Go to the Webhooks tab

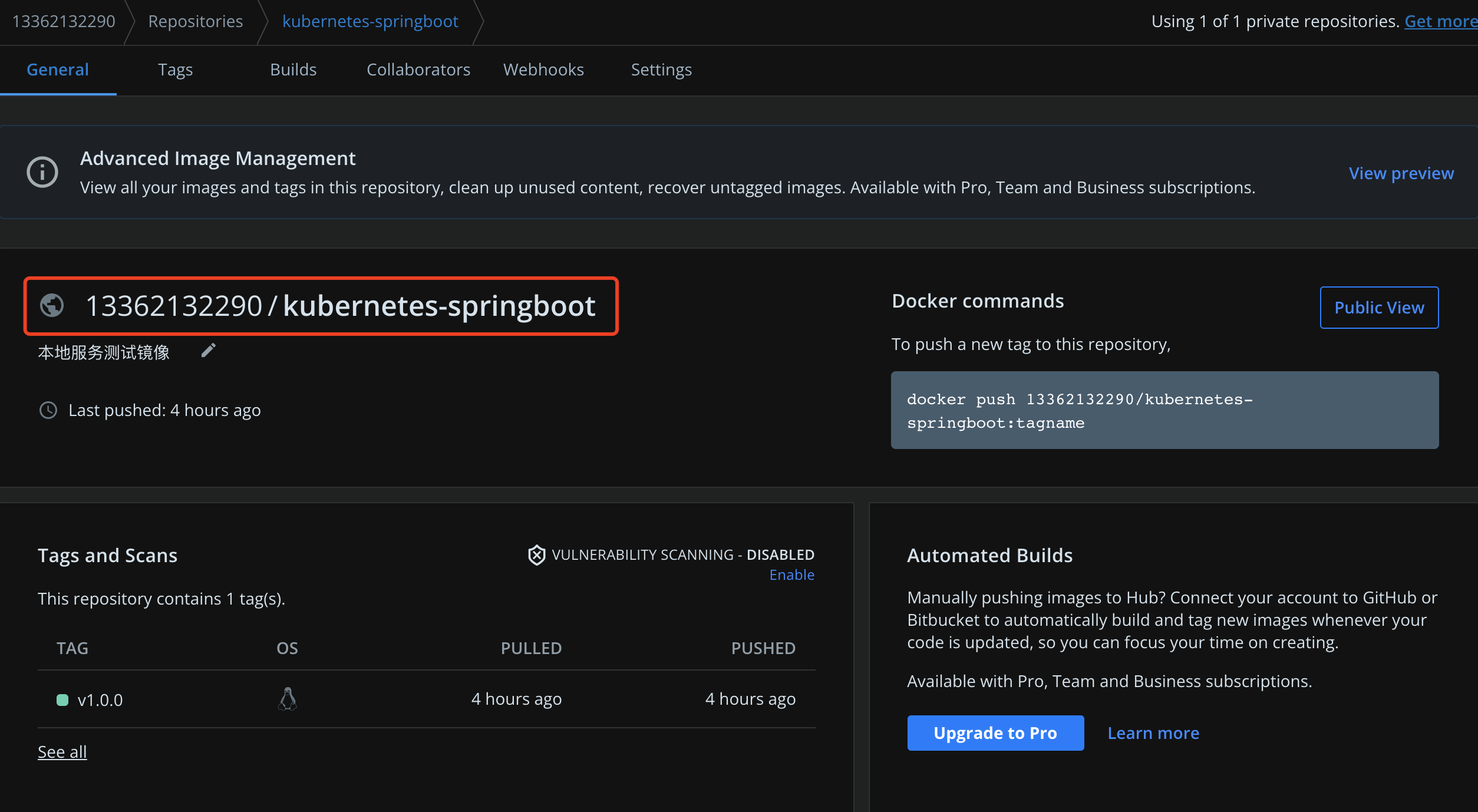(543, 70)
